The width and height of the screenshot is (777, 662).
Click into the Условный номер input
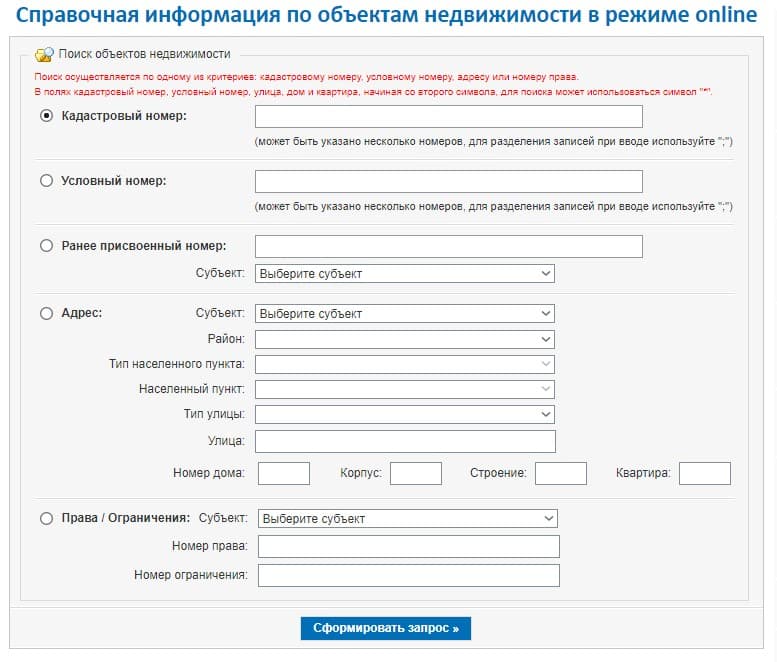coord(448,181)
